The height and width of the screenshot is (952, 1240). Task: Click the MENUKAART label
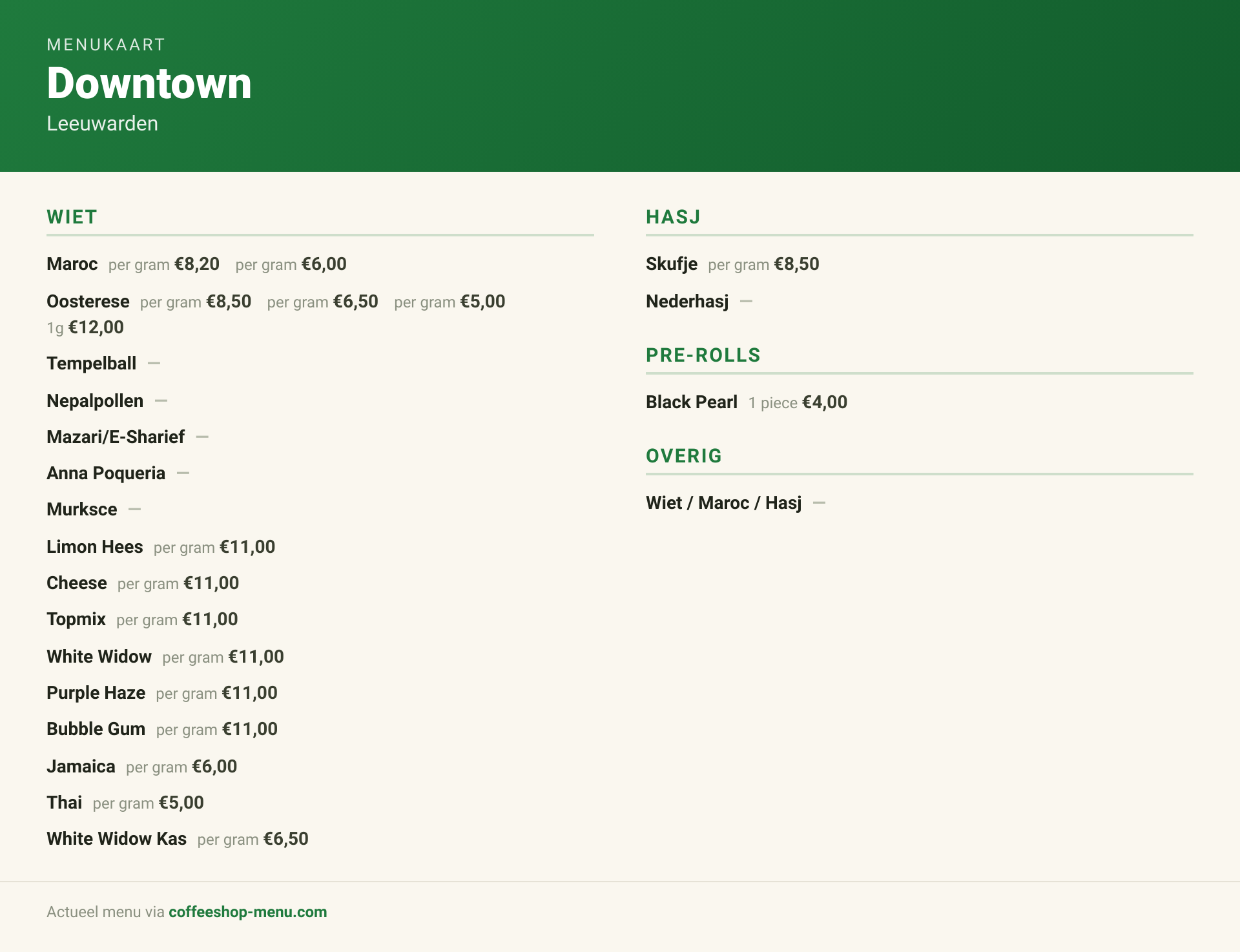click(106, 45)
